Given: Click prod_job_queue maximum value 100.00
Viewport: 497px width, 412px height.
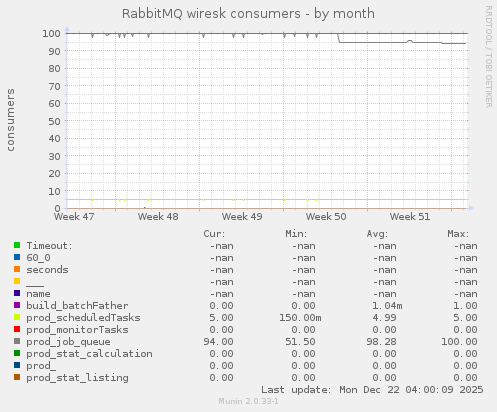Looking at the screenshot, I should [x=459, y=342].
